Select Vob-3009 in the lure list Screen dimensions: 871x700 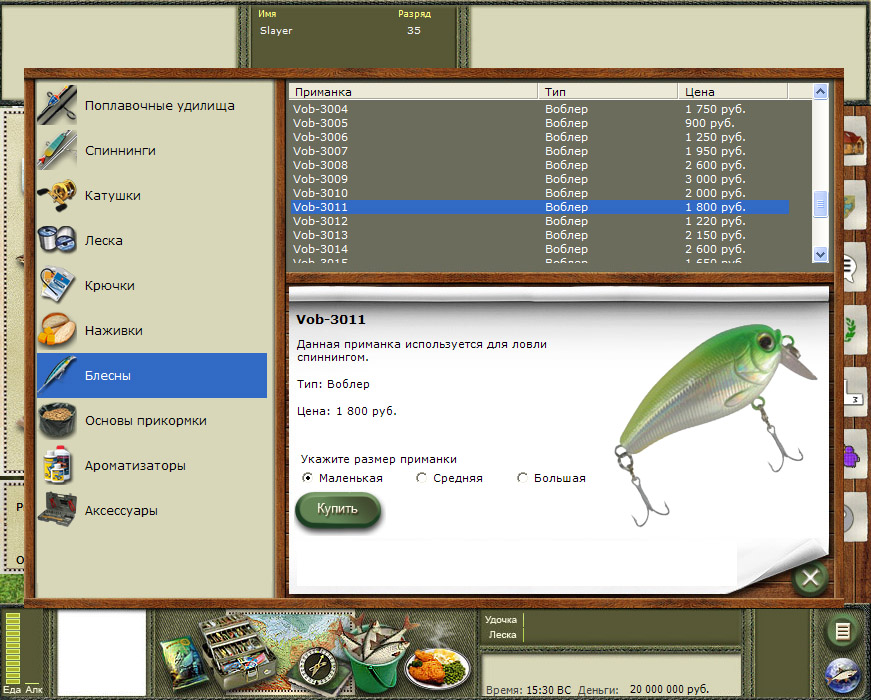click(320, 179)
